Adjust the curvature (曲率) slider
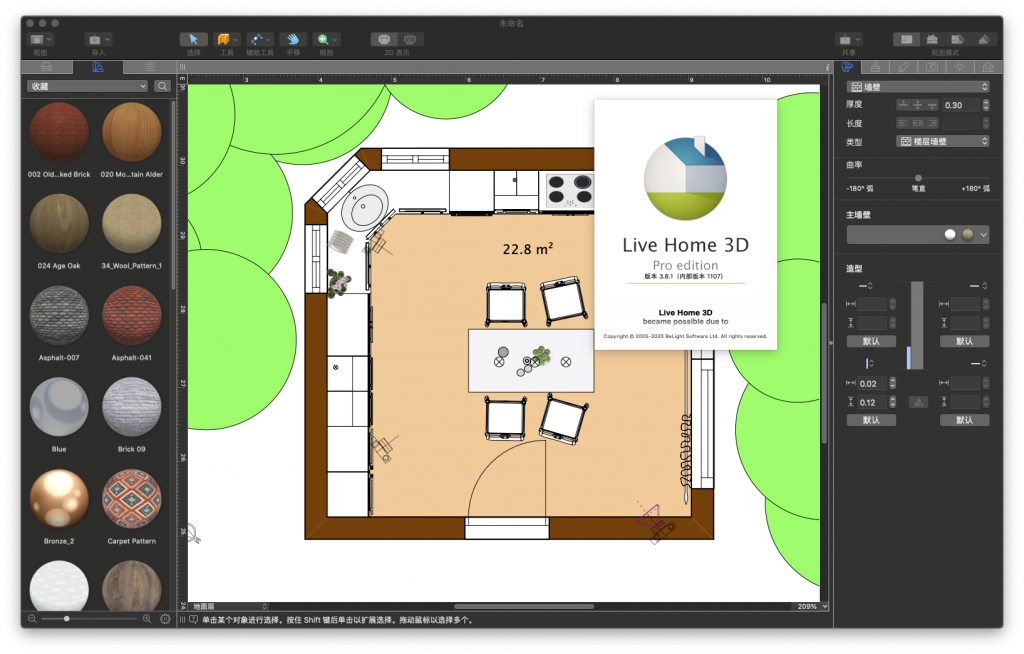The image size is (1024, 654). click(918, 178)
